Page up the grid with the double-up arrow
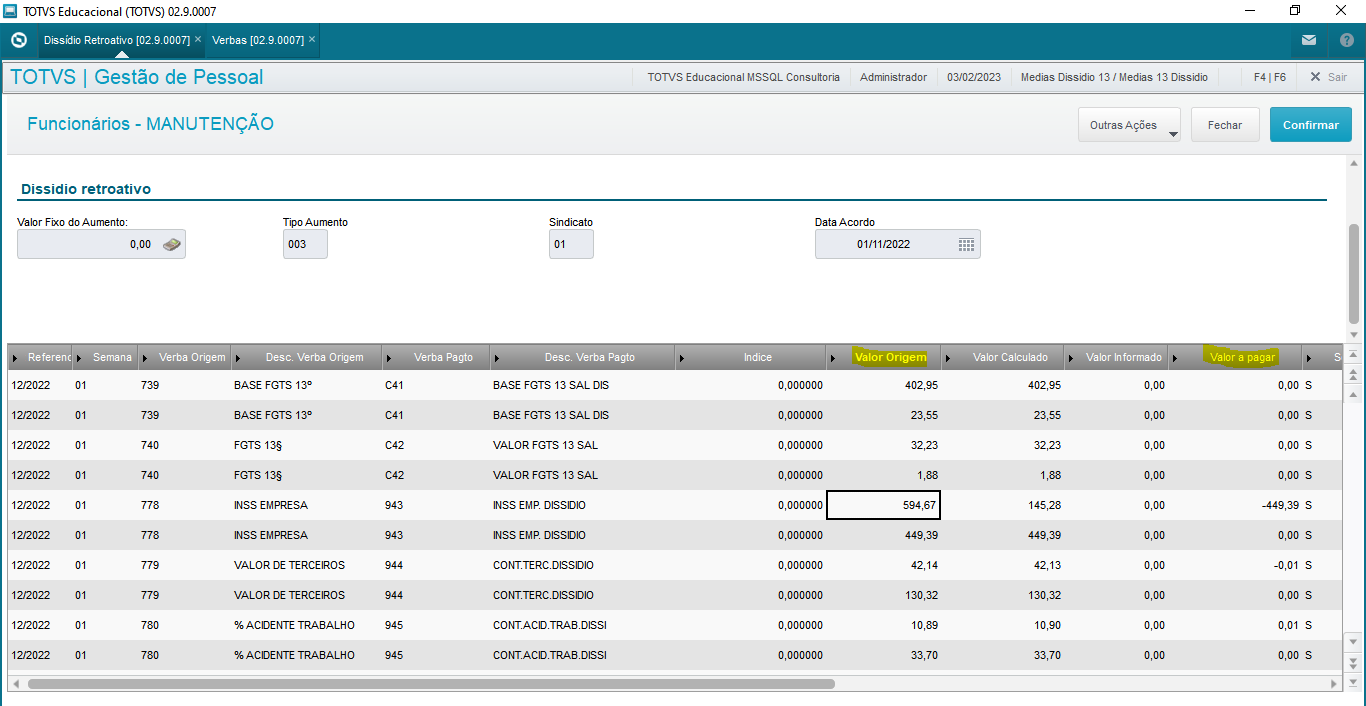 pos(1354,373)
